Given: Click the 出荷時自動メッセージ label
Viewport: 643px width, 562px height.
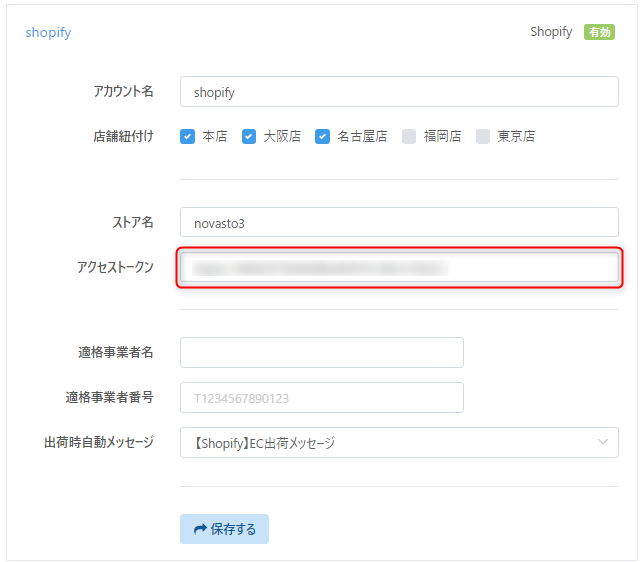Looking at the screenshot, I should 99,442.
